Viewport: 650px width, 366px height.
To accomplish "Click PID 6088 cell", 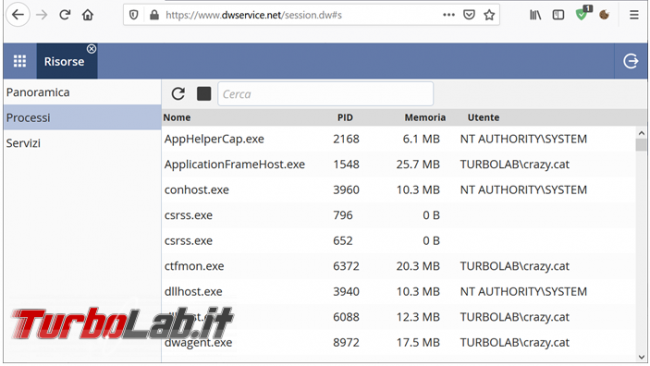I will coord(346,317).
